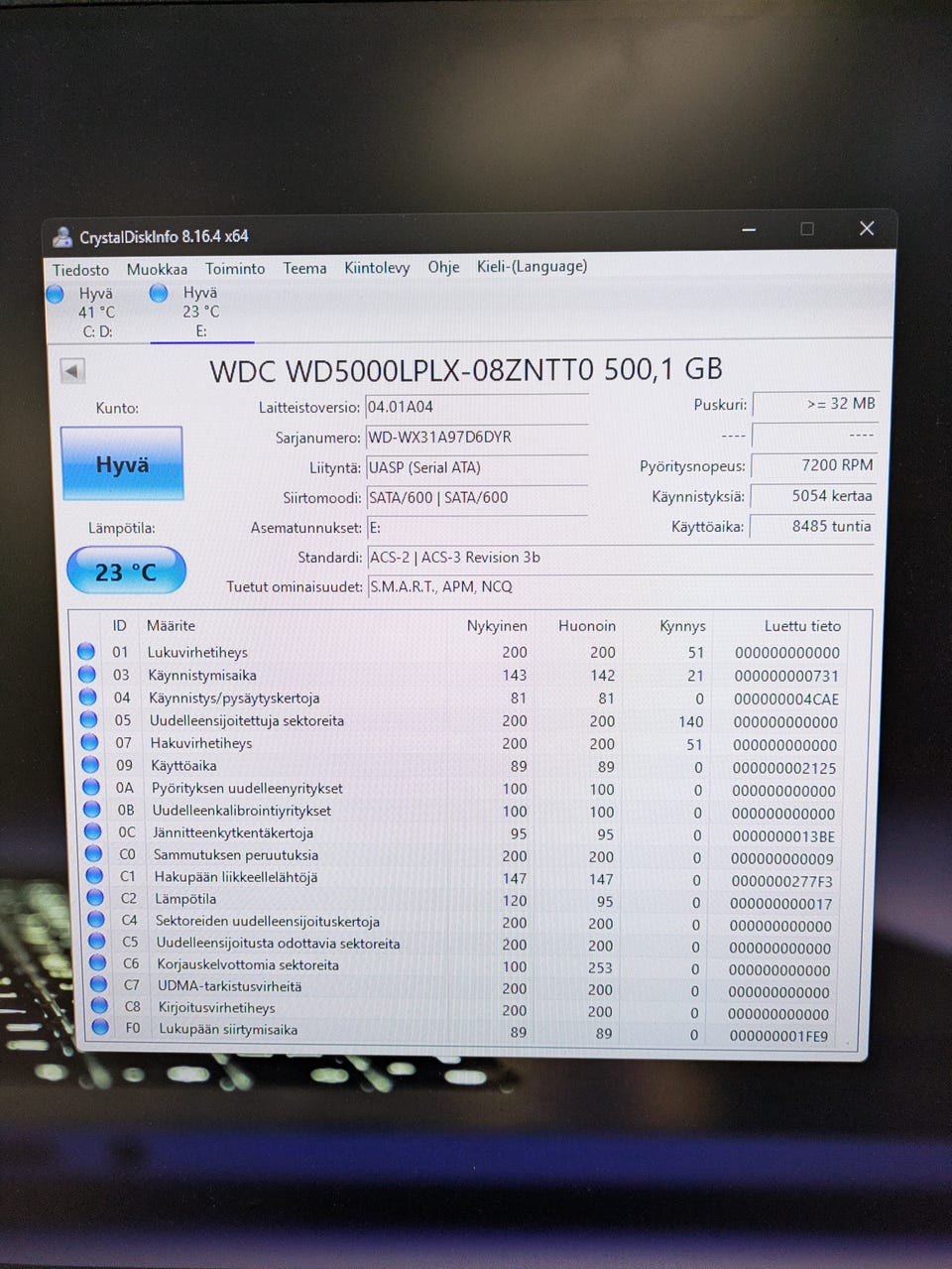This screenshot has width=952, height=1269.
Task: Click the status dot for Uudelleensijoitettuja sektoreita
Action: coord(89,720)
